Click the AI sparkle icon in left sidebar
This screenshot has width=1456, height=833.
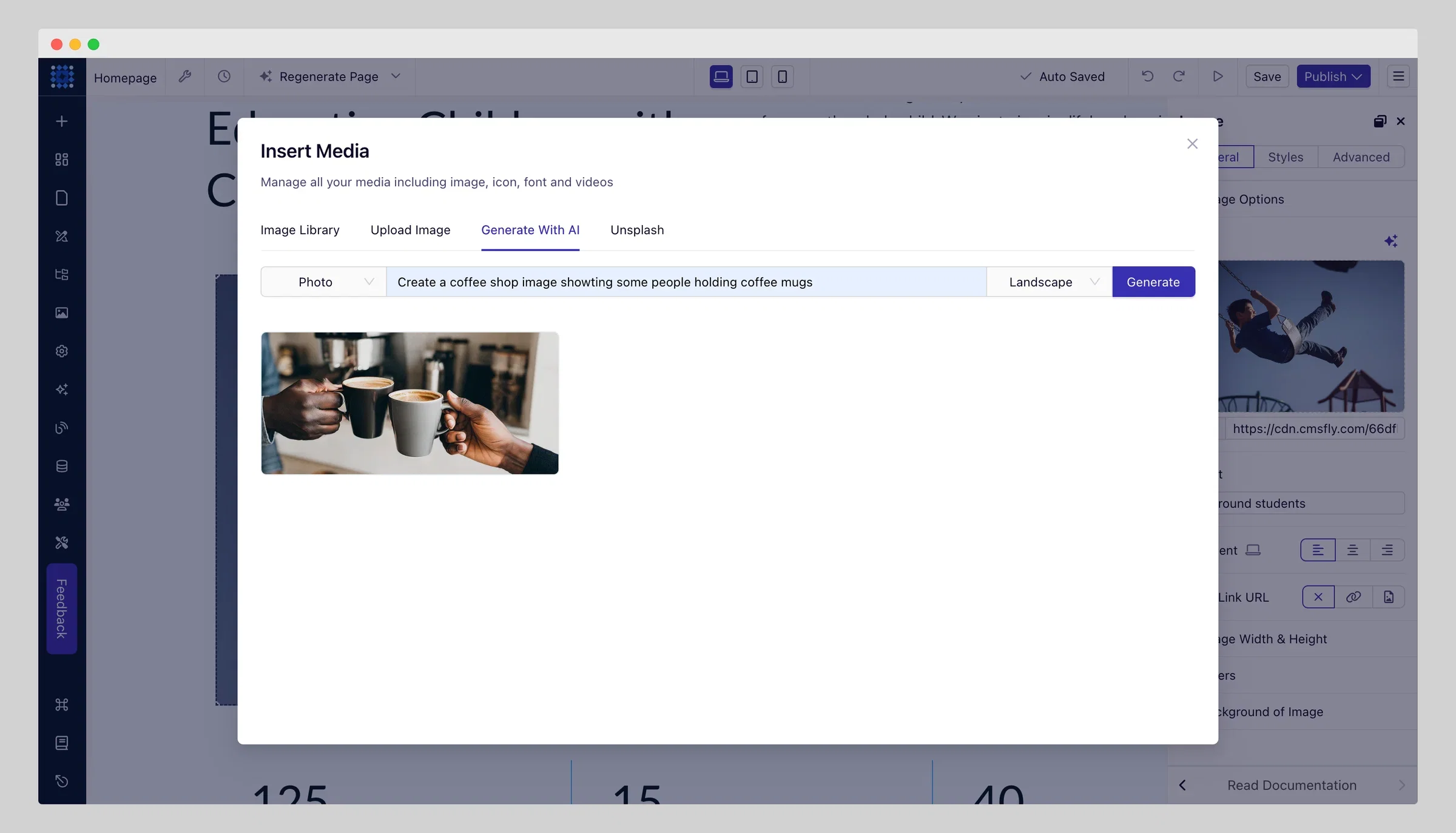(61, 390)
